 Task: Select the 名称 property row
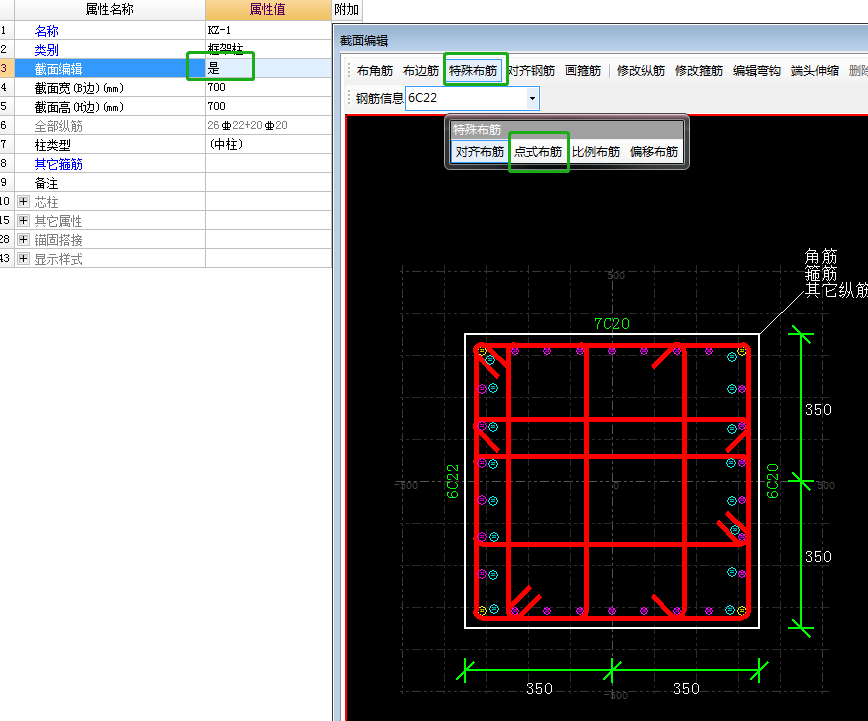click(166, 30)
